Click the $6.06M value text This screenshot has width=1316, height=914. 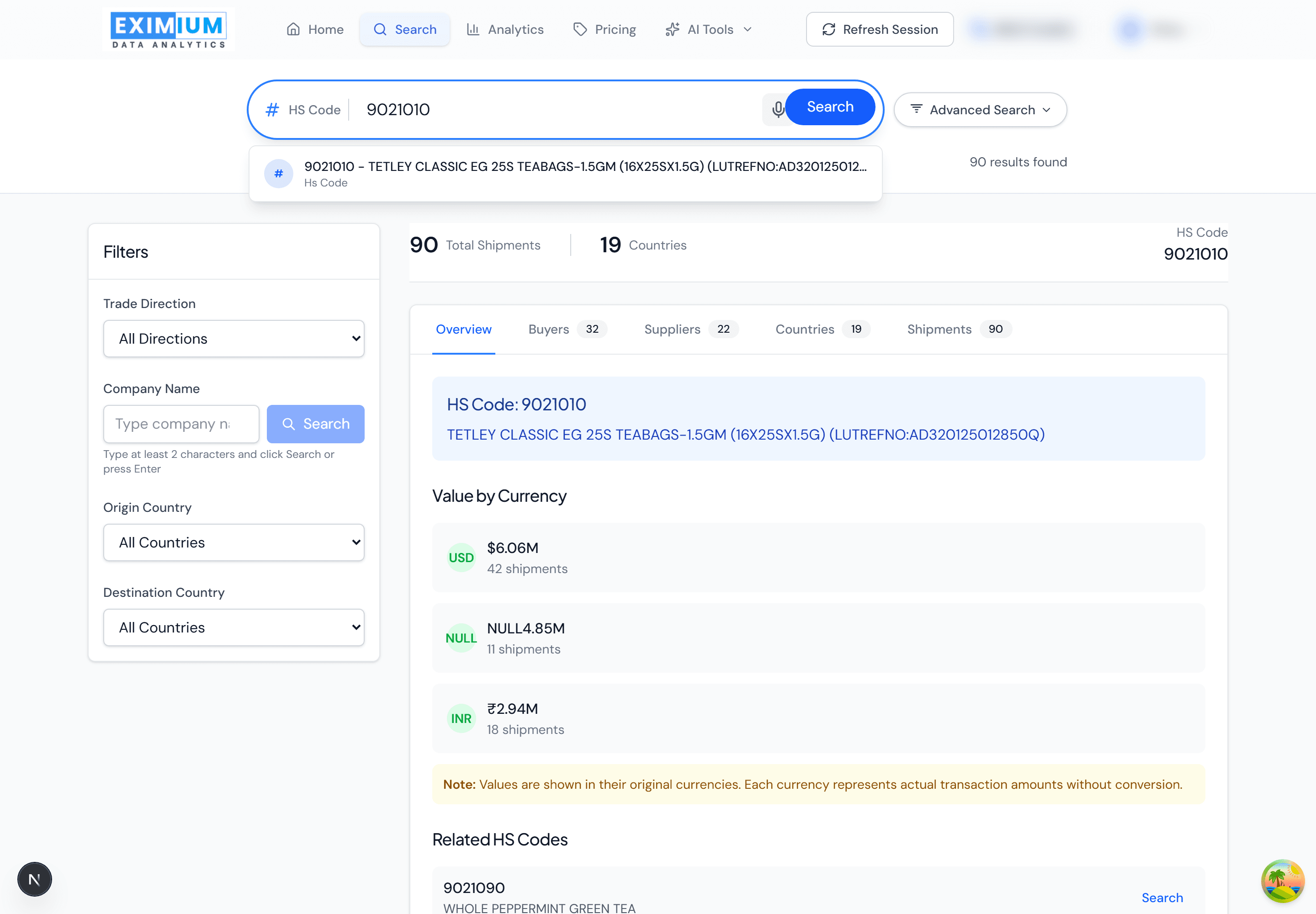click(x=513, y=548)
